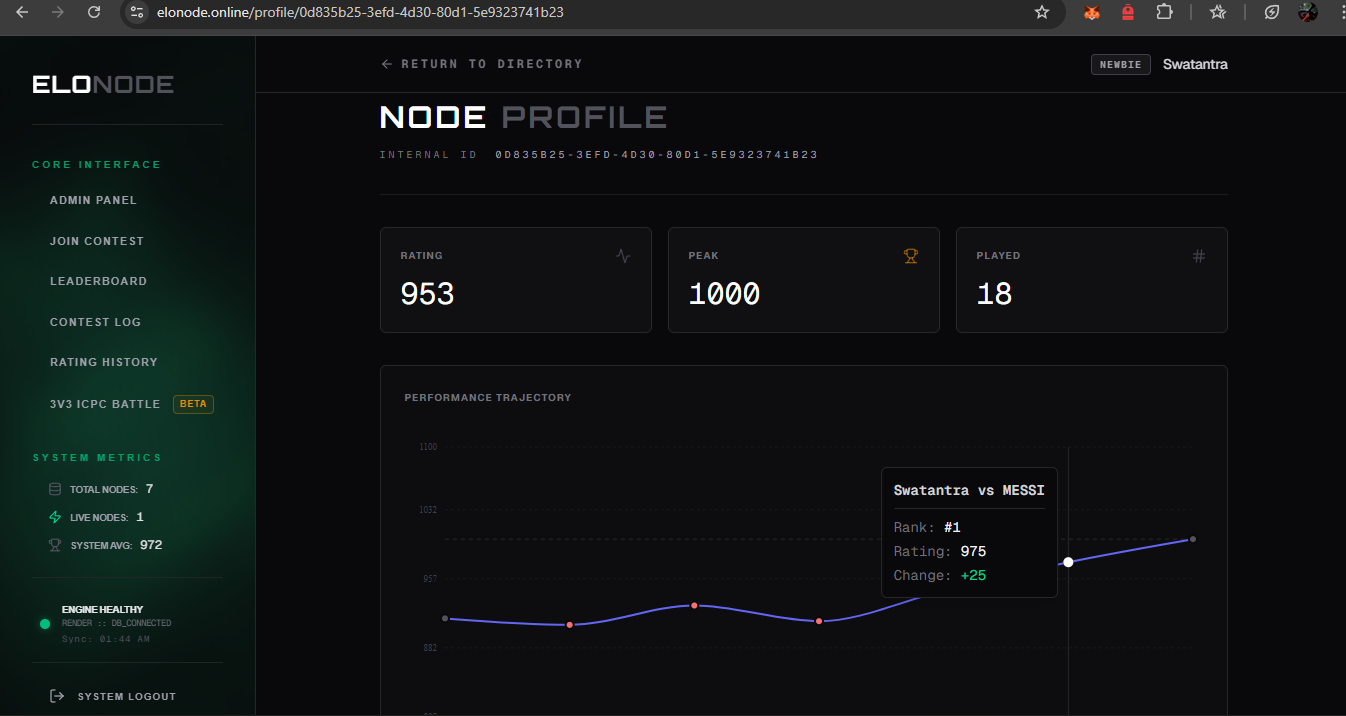
Task: Click the tooltip Rating value 975
Action: (x=973, y=551)
